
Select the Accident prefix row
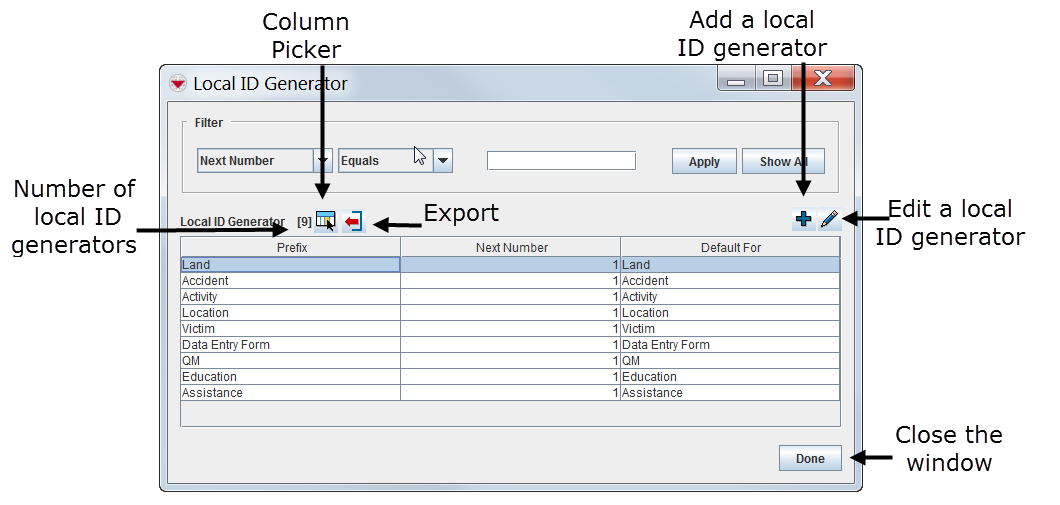pyautogui.click(x=290, y=281)
